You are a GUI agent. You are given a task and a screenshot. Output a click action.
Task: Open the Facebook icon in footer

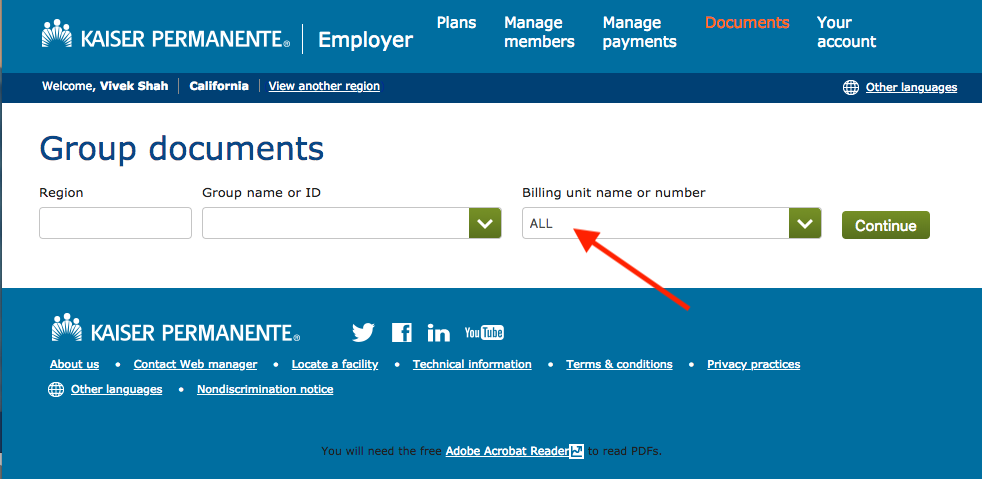(x=402, y=332)
